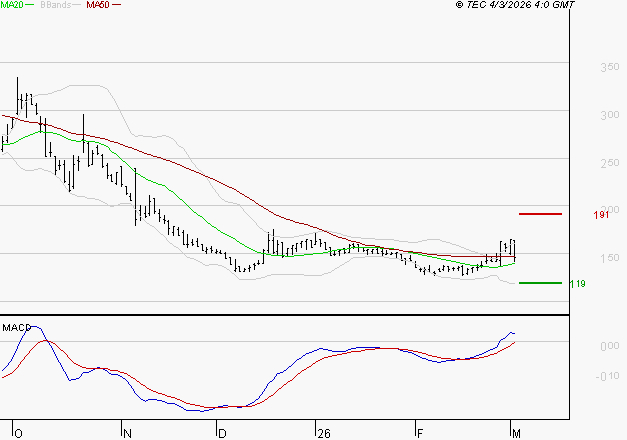Click the TEC timestamp text

click(x=515, y=5)
